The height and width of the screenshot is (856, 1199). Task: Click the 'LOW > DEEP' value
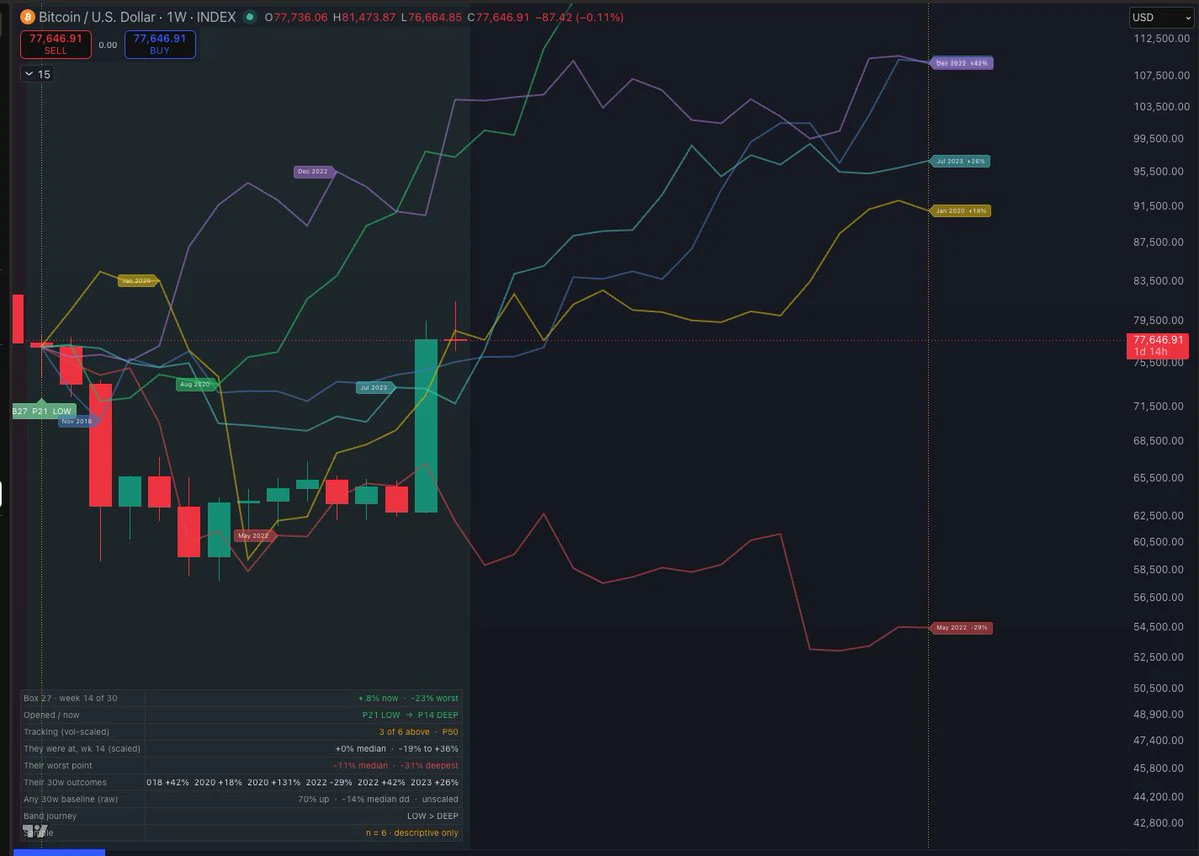pyautogui.click(x=433, y=816)
